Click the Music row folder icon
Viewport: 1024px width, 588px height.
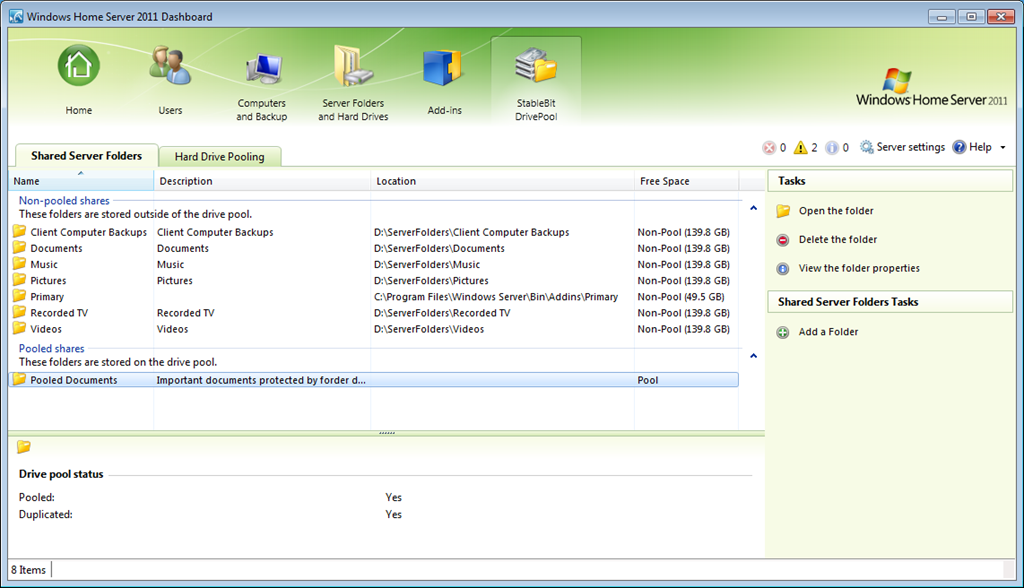click(20, 264)
